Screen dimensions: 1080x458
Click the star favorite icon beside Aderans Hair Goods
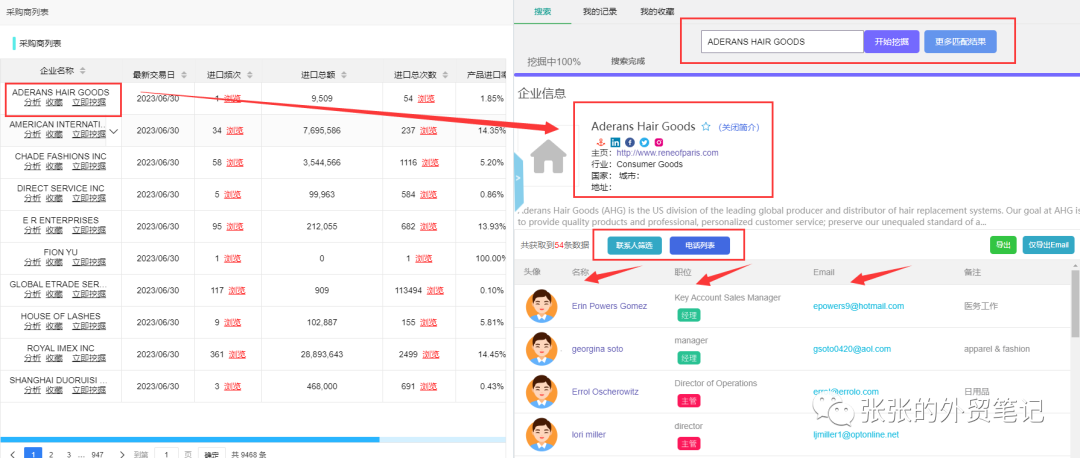[x=705, y=127]
